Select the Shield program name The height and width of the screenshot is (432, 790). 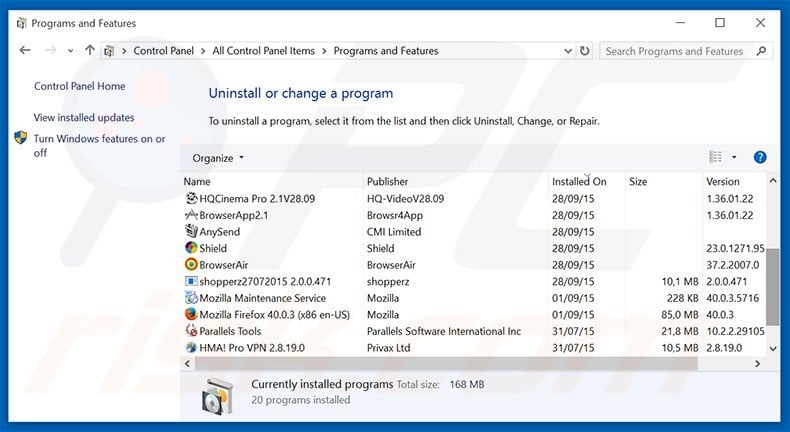coord(213,248)
